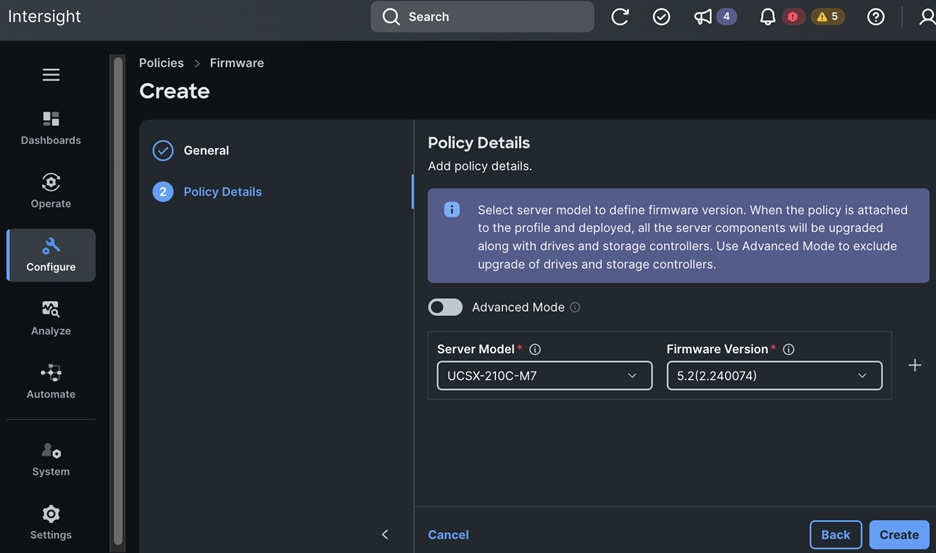Image resolution: width=936 pixels, height=553 pixels.
Task: Open the Operate section
Action: pyautogui.click(x=51, y=191)
